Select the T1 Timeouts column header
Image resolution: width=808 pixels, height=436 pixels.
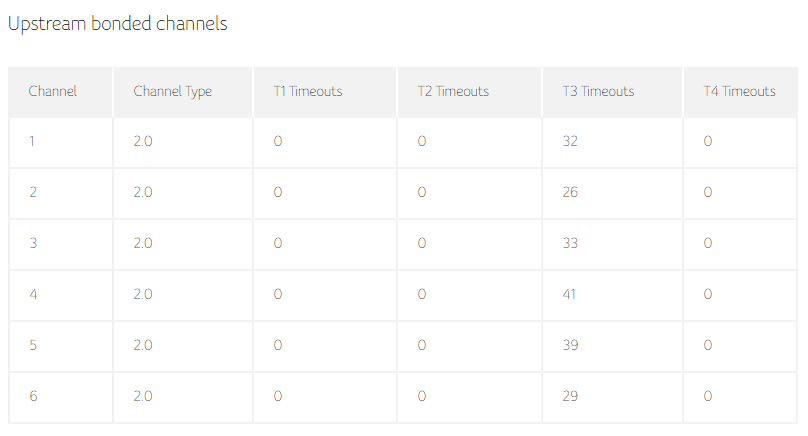tap(308, 91)
